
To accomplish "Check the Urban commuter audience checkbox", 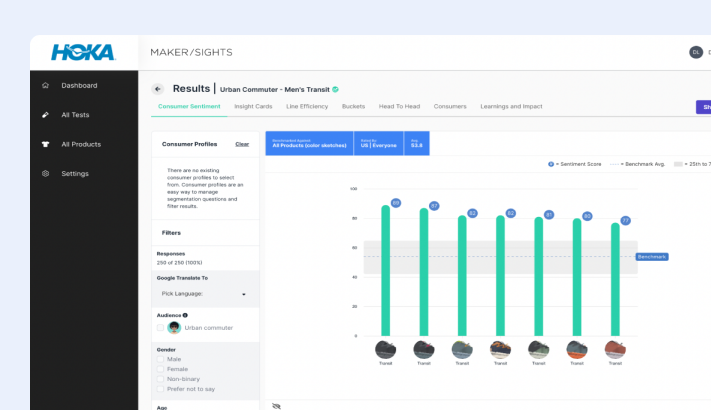I will pos(160,327).
